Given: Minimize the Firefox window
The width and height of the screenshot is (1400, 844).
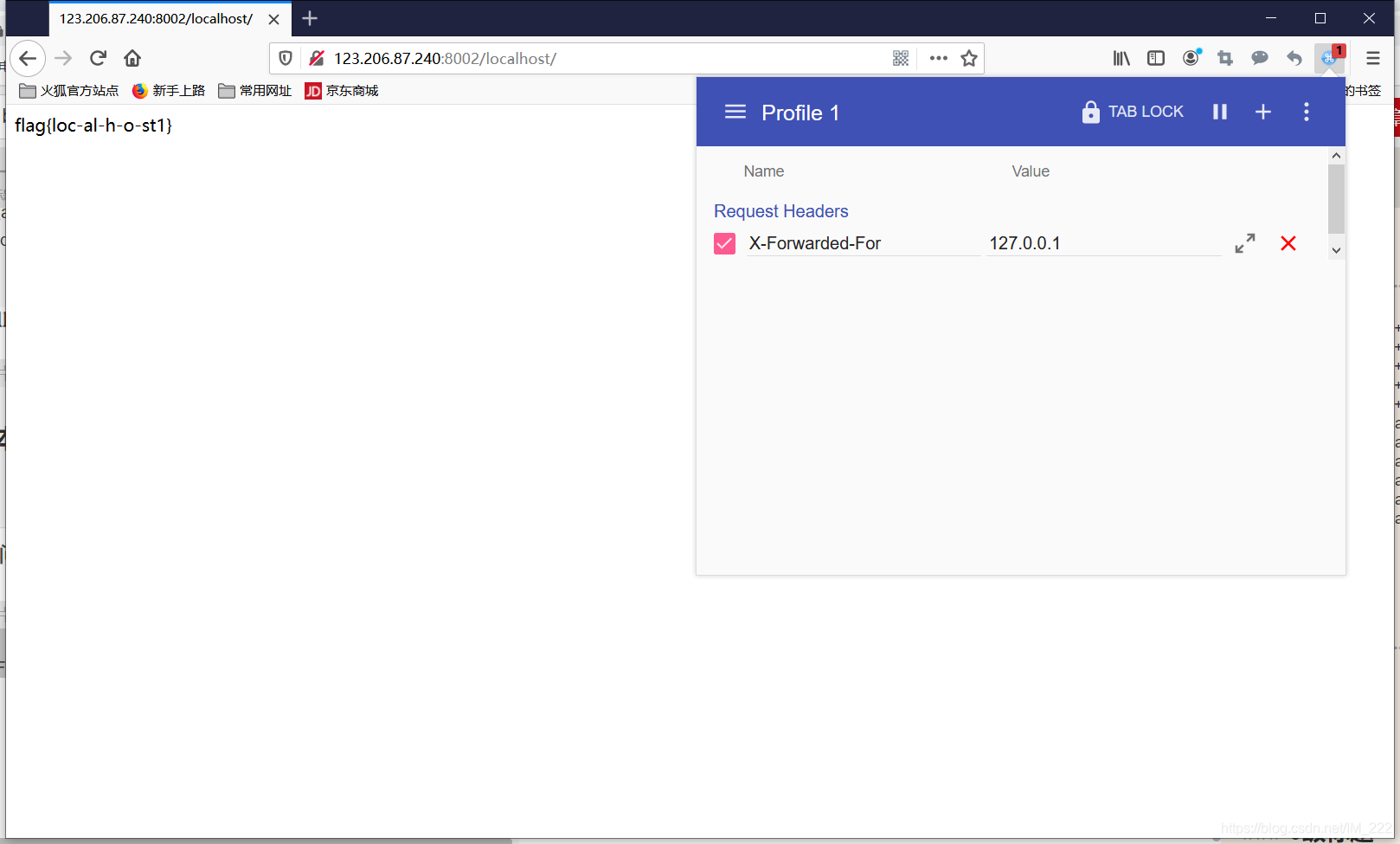Looking at the screenshot, I should click(x=1271, y=18).
